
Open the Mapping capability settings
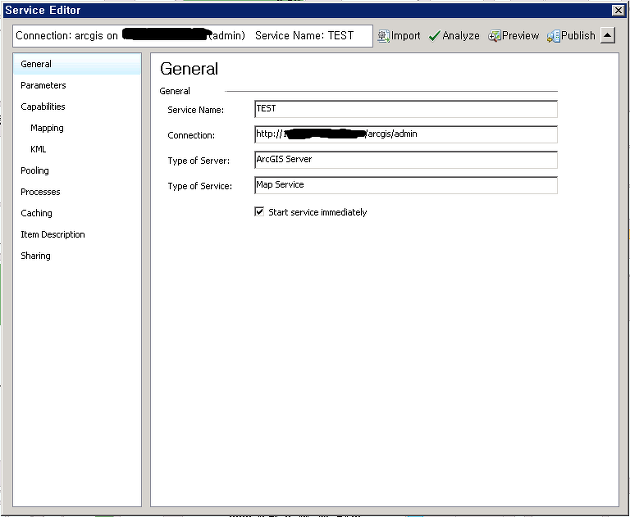coord(47,128)
